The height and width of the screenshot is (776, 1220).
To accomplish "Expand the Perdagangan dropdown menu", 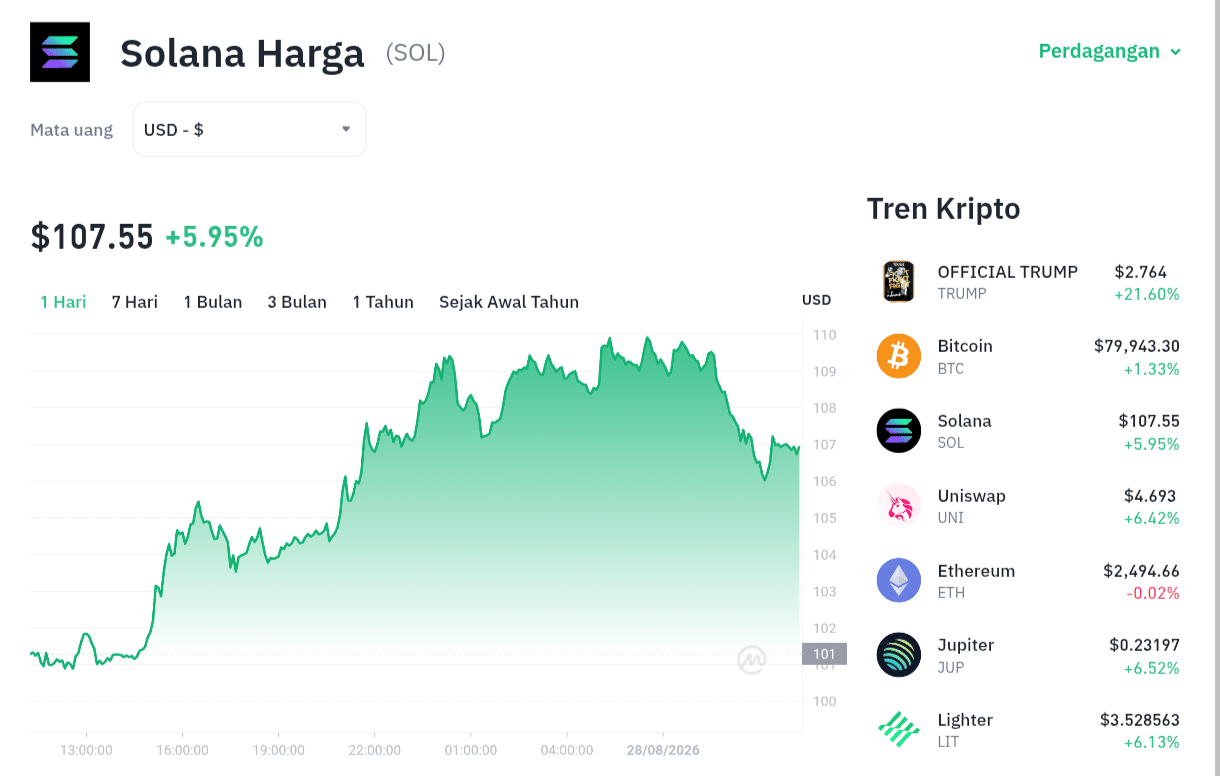I will tap(1110, 51).
